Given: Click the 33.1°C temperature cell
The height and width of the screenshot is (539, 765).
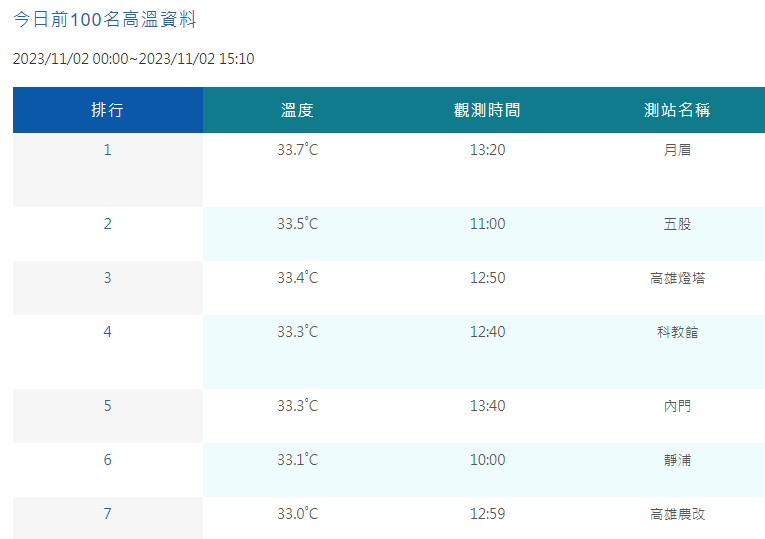Looking at the screenshot, I should pos(298,460).
